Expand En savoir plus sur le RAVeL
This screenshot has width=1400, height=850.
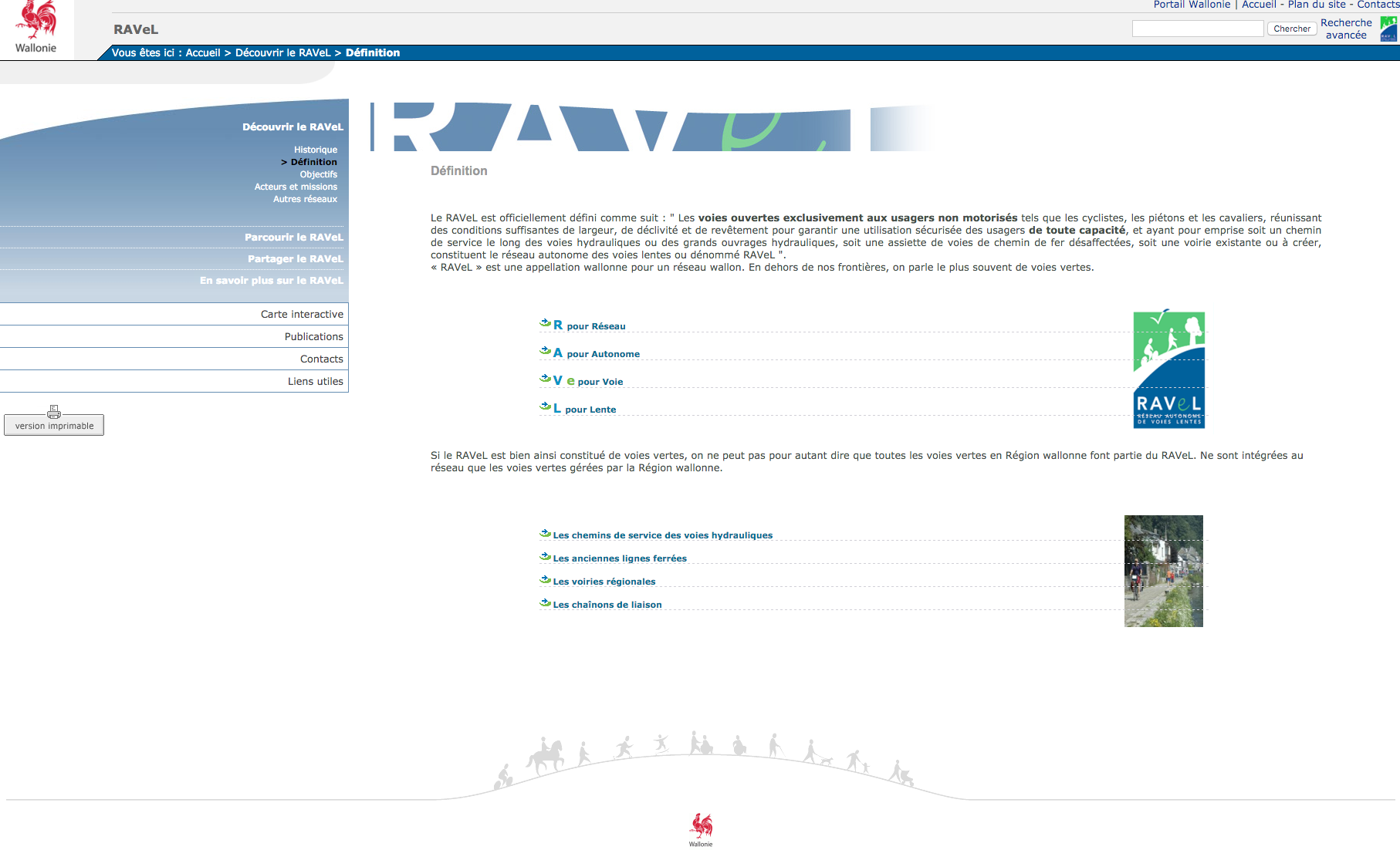tap(272, 280)
